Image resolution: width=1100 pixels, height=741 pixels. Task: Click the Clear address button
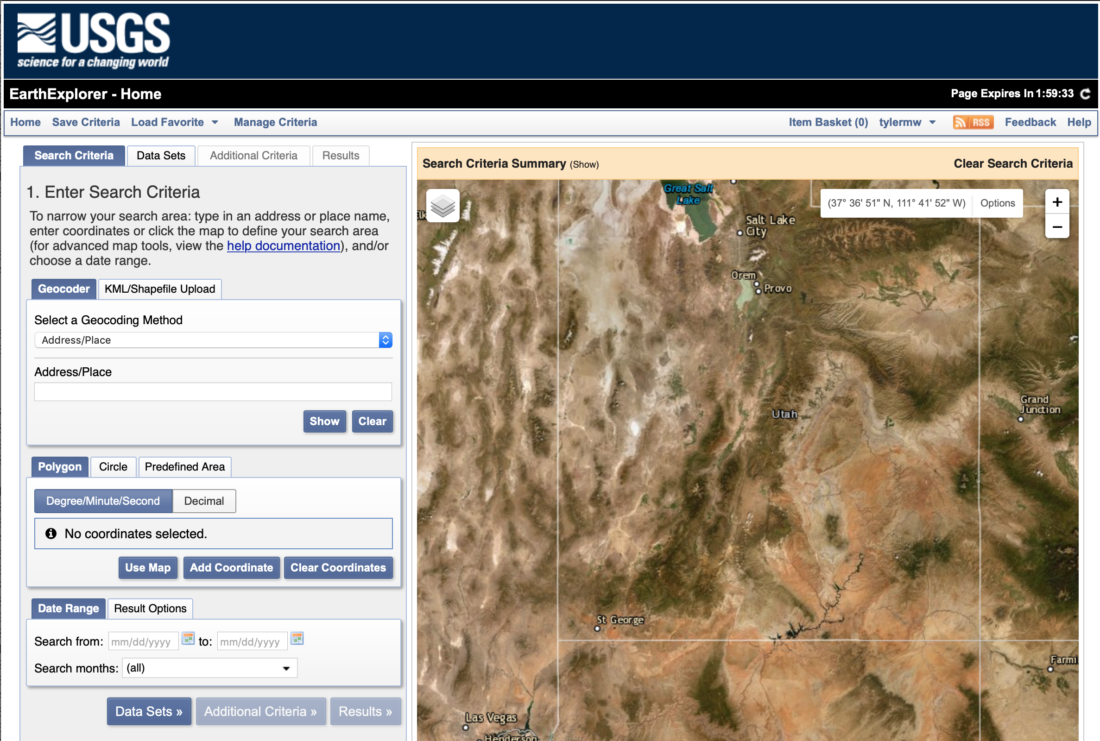(x=372, y=421)
